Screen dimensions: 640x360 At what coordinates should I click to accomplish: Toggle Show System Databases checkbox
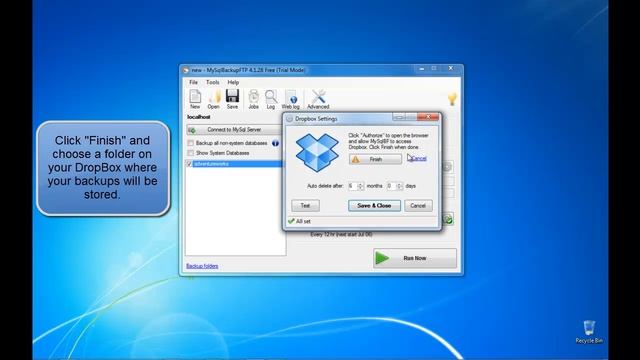click(191, 153)
